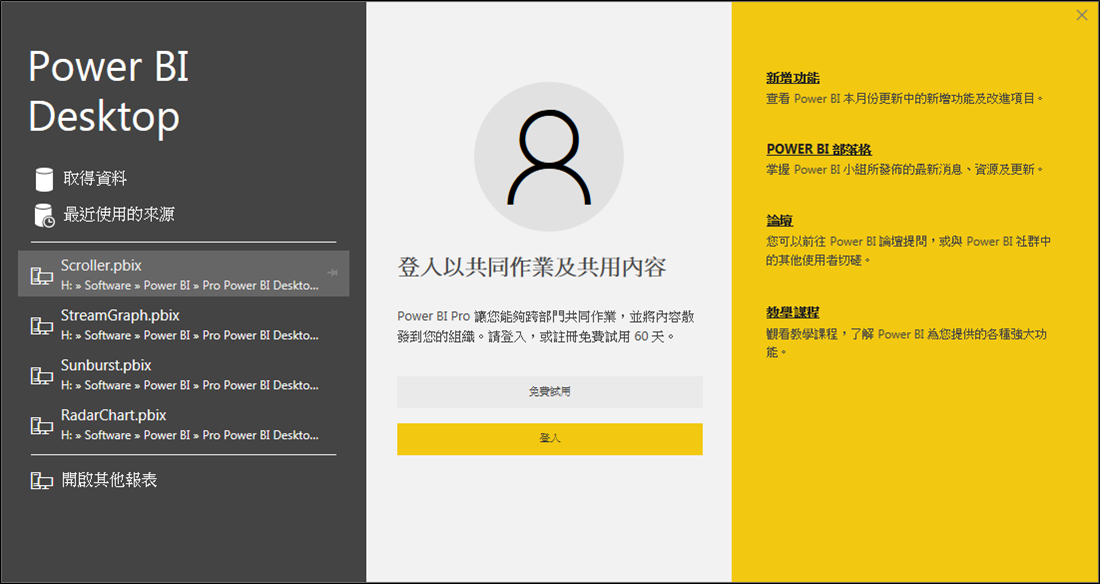Open the 論壇 forum link
This screenshot has height=584, width=1100.
tap(779, 220)
